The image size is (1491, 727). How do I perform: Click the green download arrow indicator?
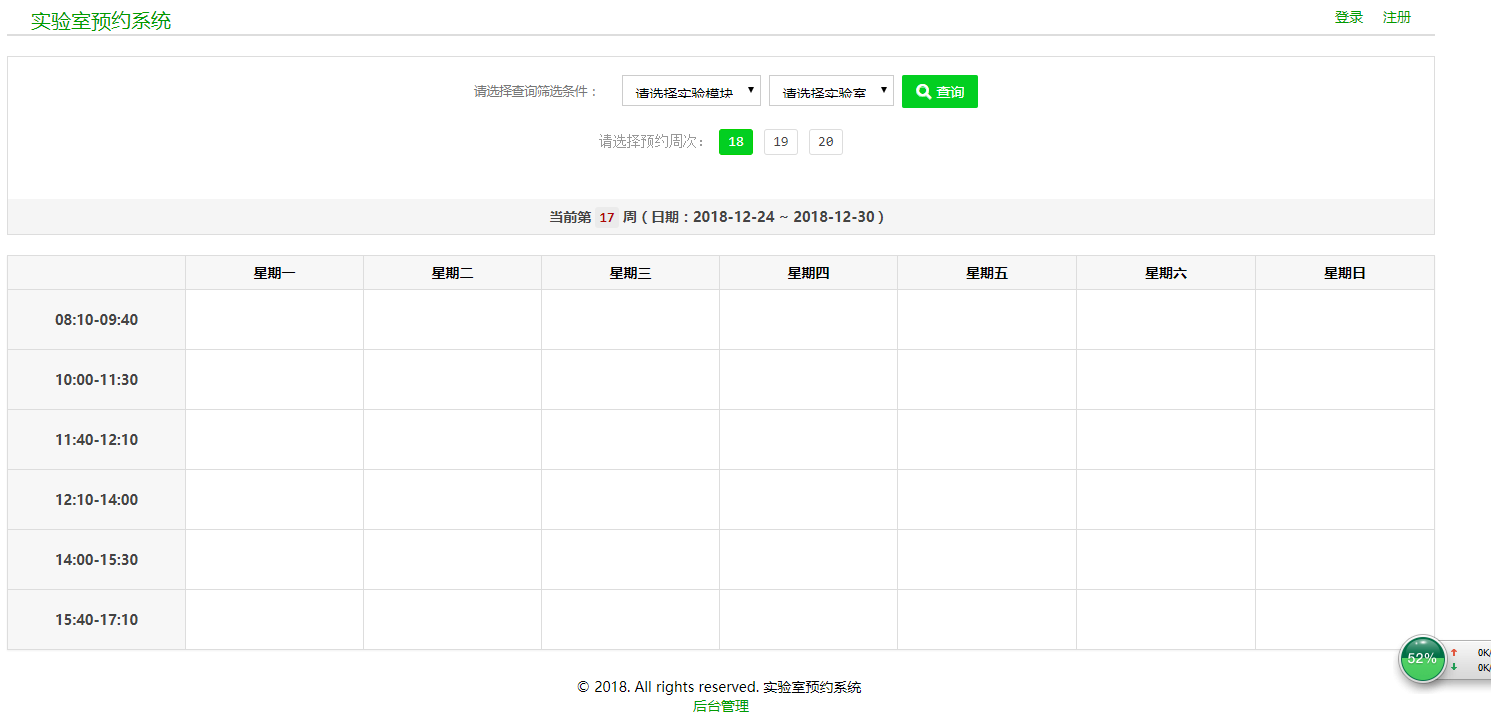pos(1454,667)
